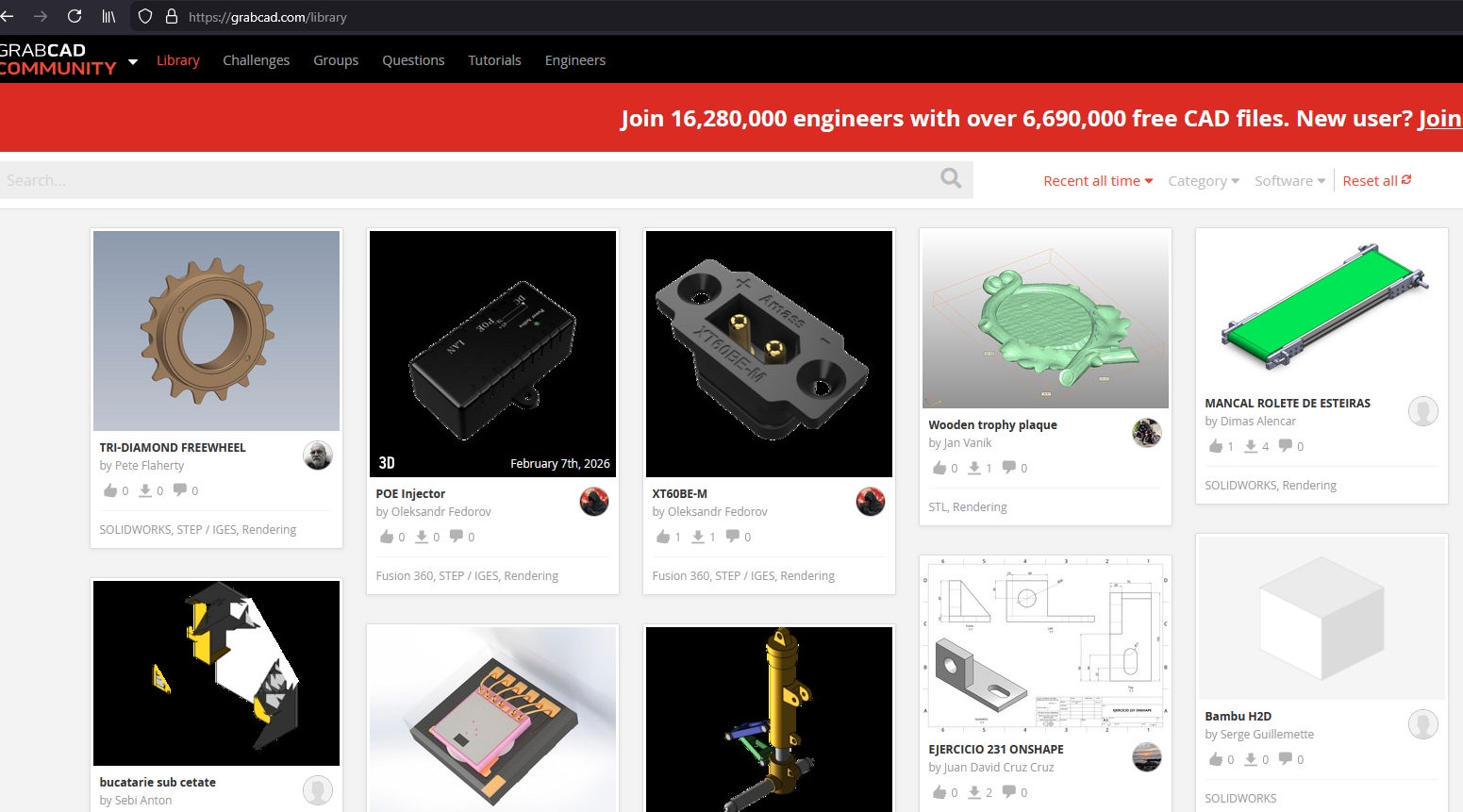Go to the Tutorials nav item
1463x812 pixels.
494,60
